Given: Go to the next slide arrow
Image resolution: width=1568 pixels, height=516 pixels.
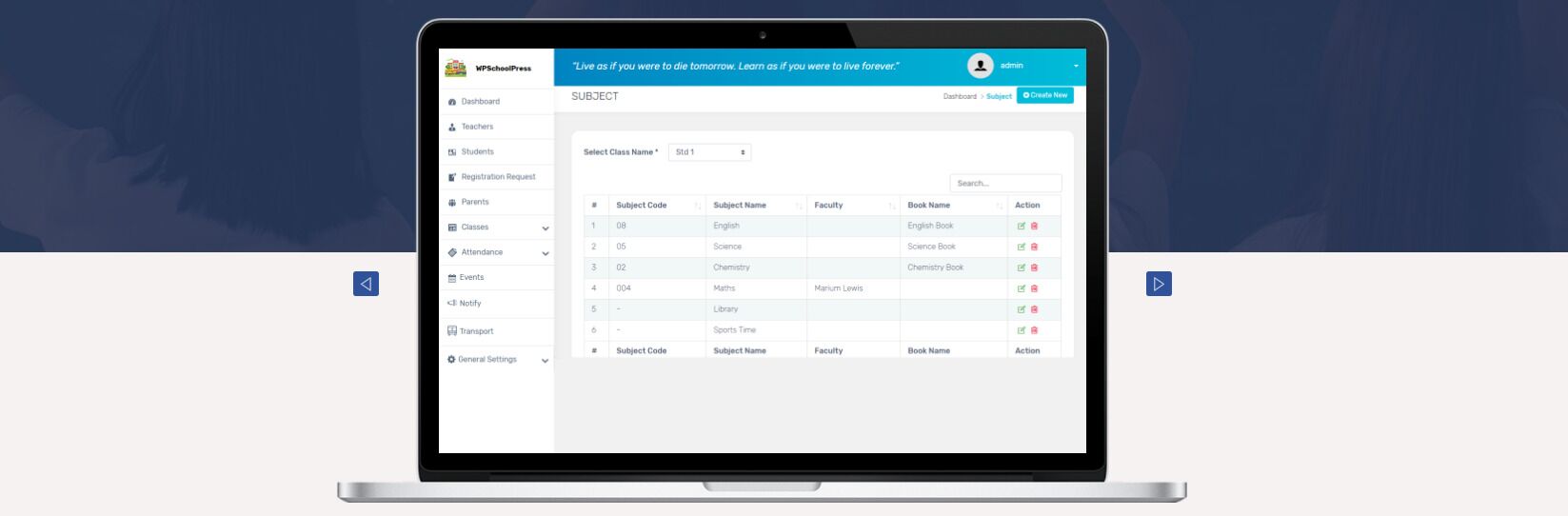Looking at the screenshot, I should [x=1159, y=284].
